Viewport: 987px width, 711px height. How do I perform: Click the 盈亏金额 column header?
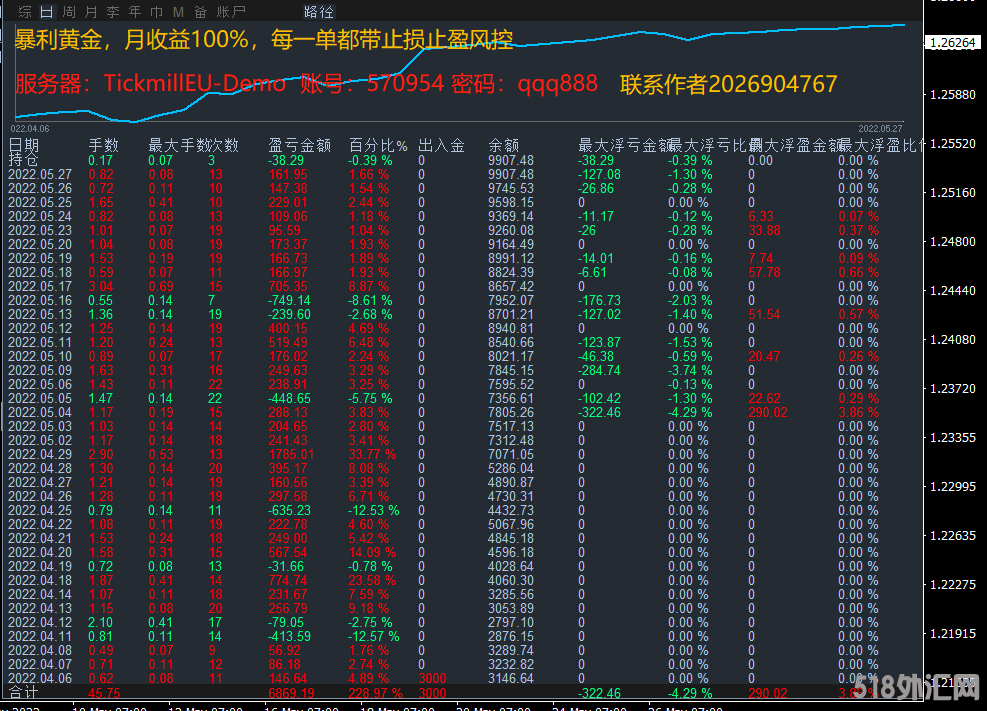300,145
